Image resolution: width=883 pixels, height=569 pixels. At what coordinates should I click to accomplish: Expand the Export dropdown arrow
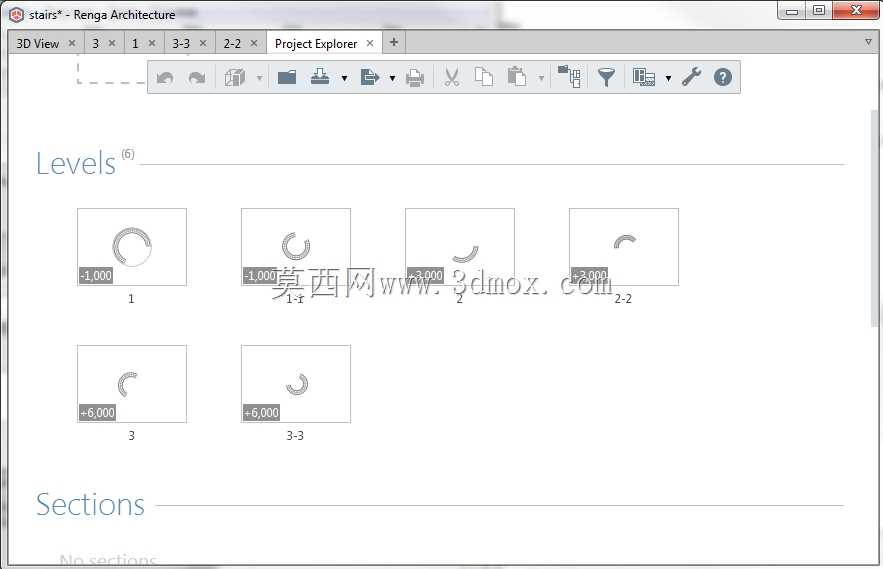(393, 78)
